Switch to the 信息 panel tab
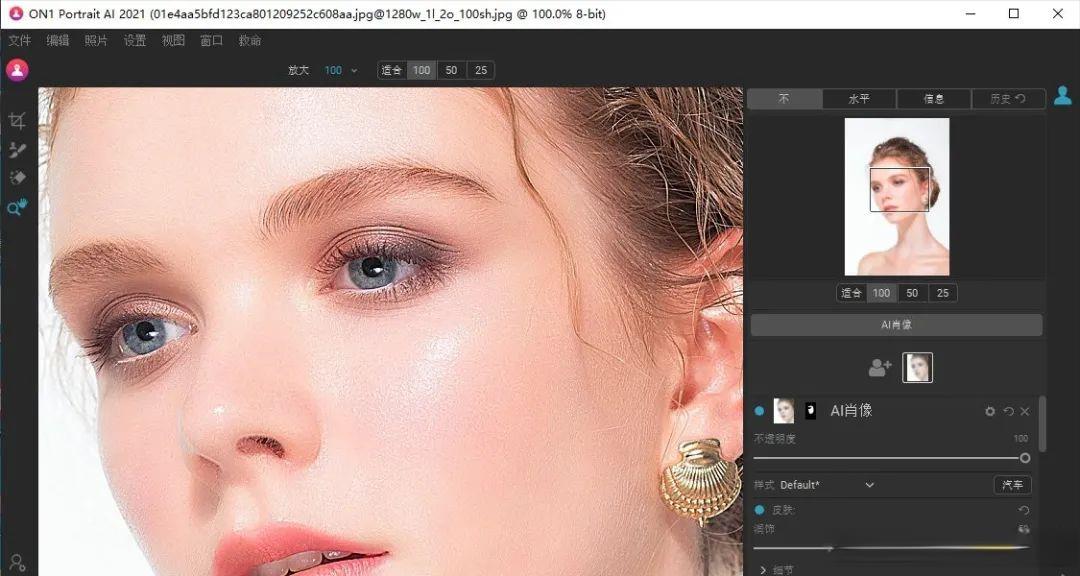This screenshot has width=1080, height=576. [x=934, y=99]
